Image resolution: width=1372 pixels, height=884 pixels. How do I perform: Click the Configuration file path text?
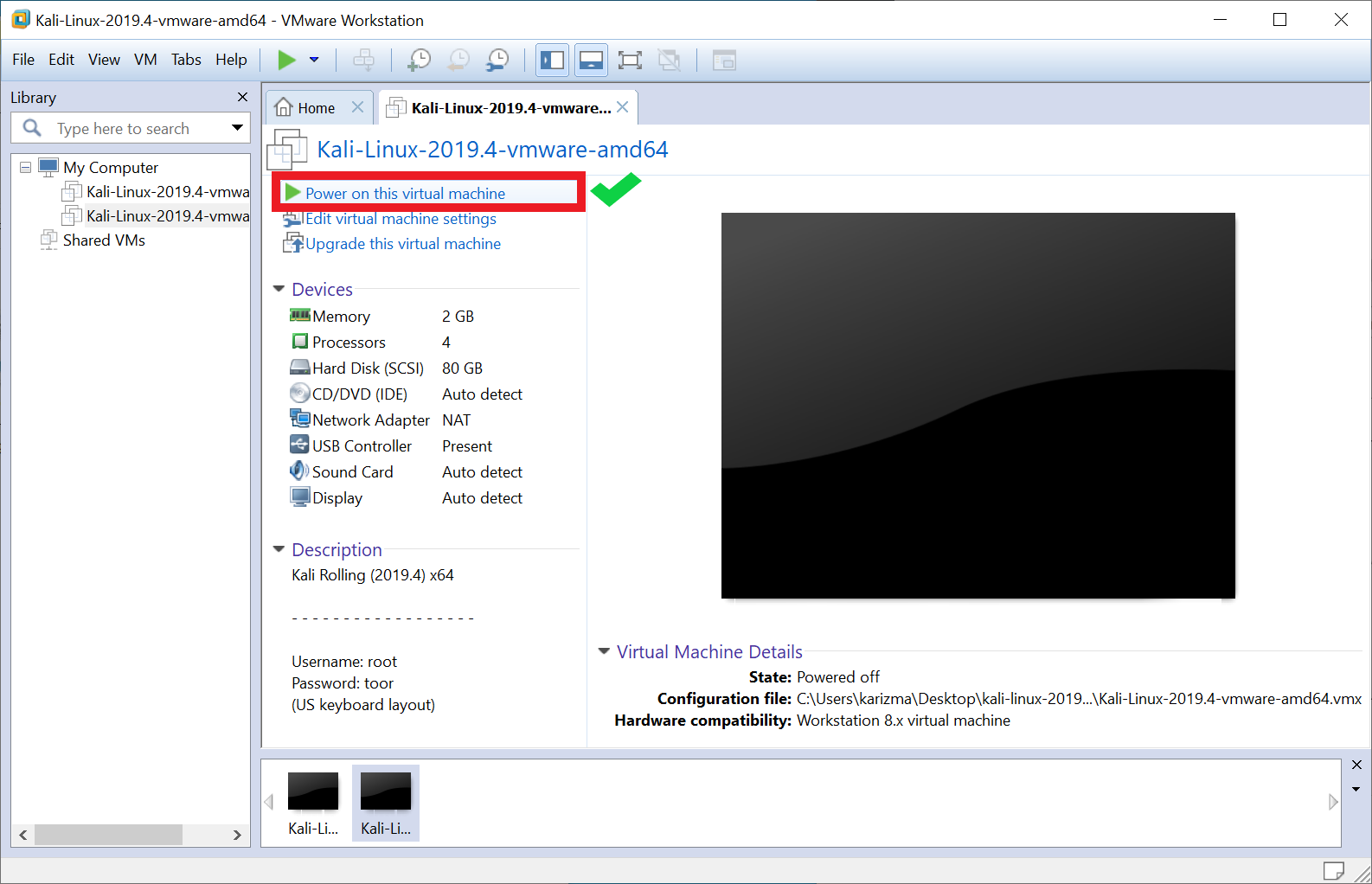[1079, 699]
